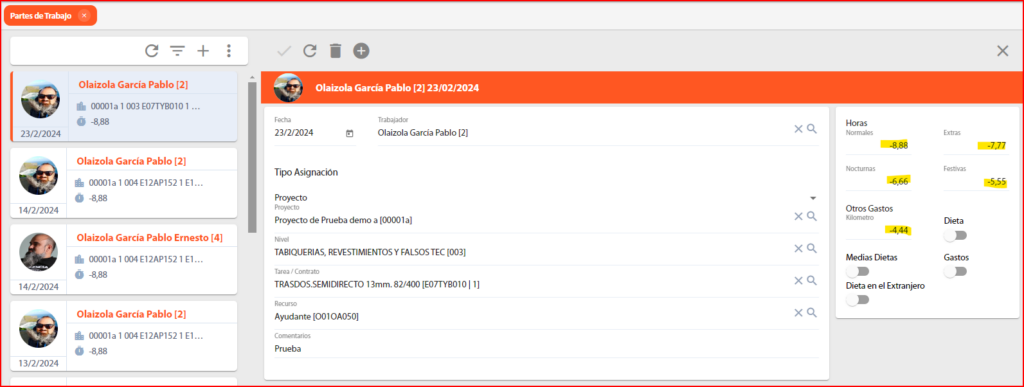Open the list filter options

tap(177, 51)
